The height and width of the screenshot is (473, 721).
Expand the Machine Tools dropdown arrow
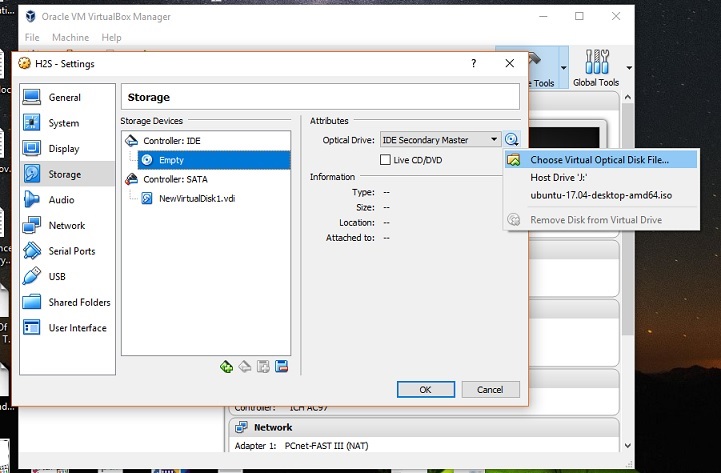click(563, 68)
